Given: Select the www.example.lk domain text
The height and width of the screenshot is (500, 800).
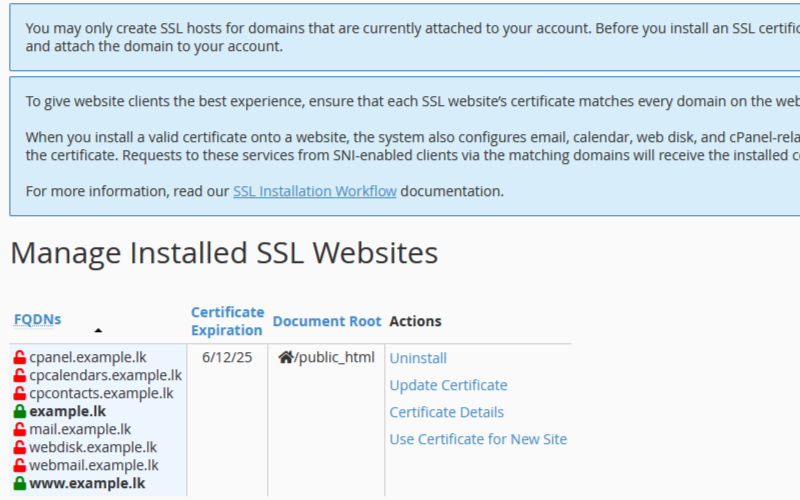Looking at the screenshot, I should [87, 483].
